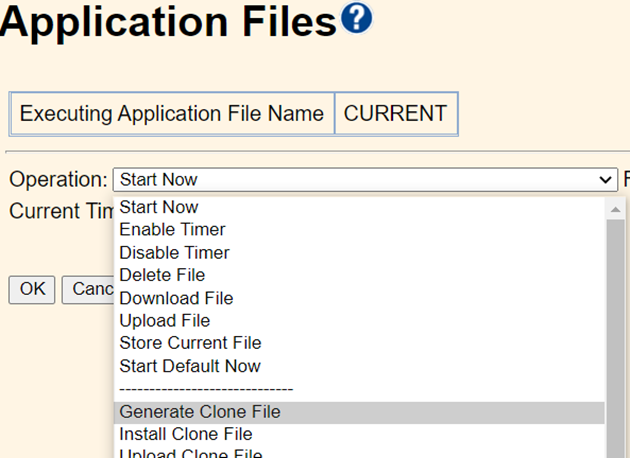Choose Install Clone File

(x=186, y=434)
